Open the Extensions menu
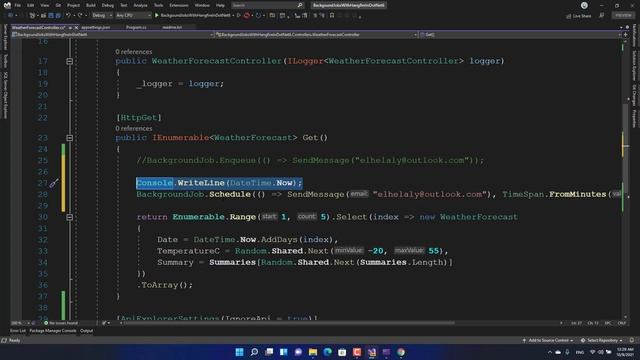This screenshot has width=640, height=360. point(179,5)
